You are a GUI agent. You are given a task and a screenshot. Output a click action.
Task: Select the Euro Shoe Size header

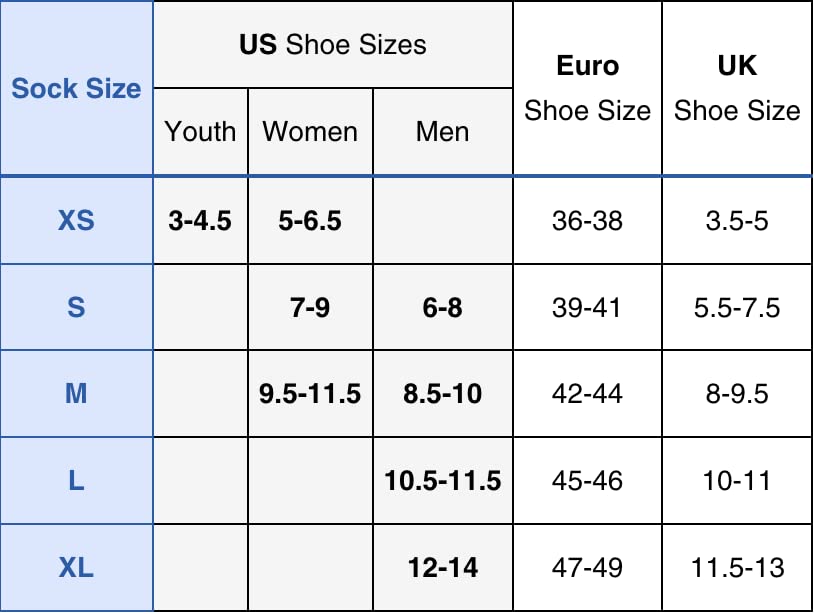[x=587, y=88]
